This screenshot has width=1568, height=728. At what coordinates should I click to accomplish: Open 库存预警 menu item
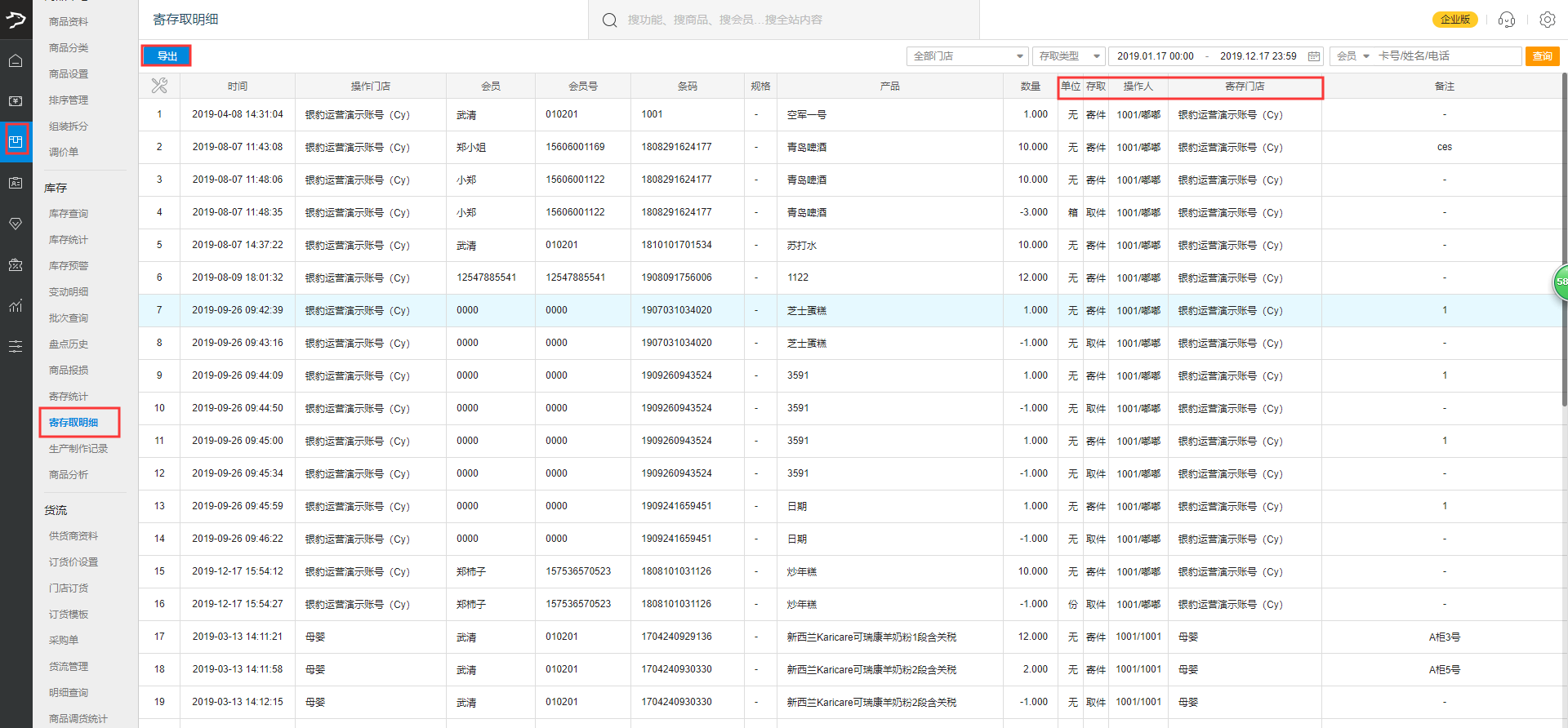[x=69, y=266]
